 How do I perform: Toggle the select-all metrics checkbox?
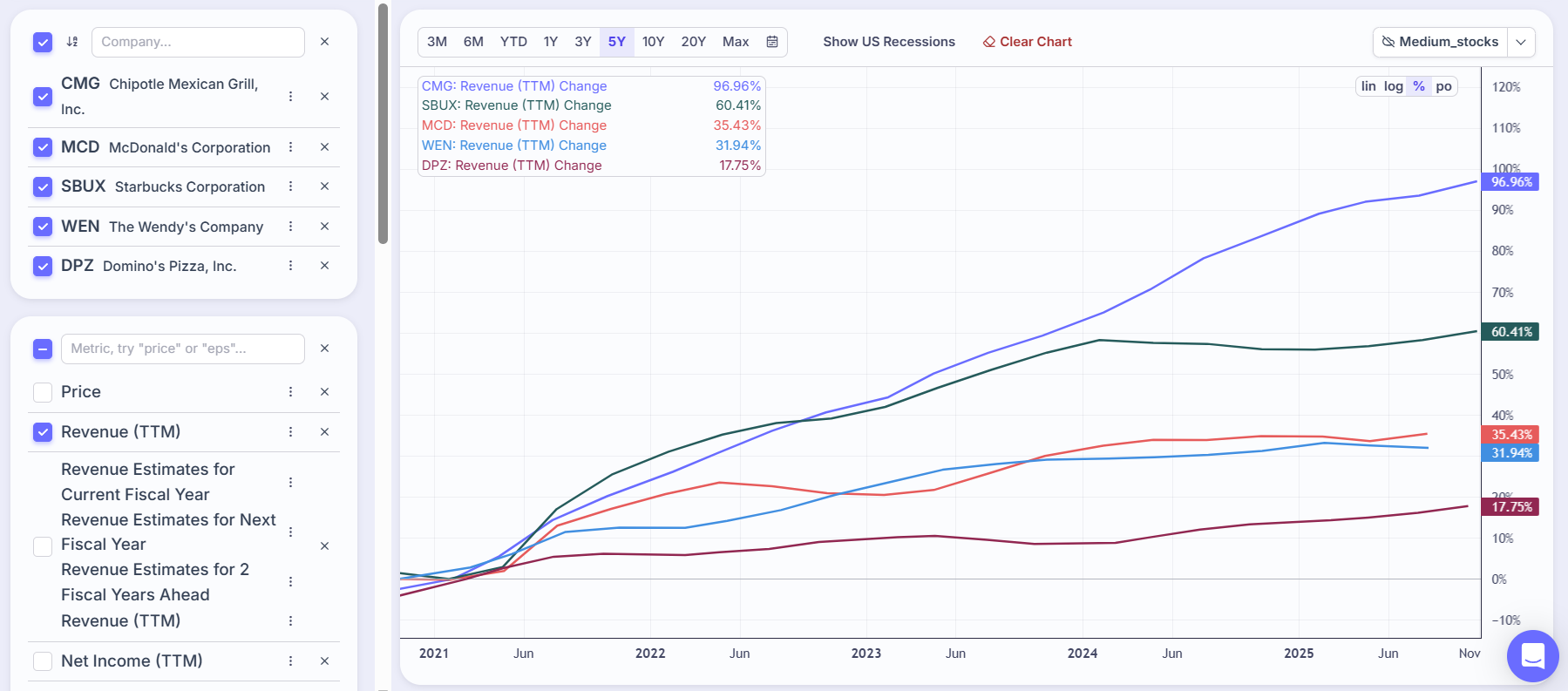pyautogui.click(x=43, y=349)
